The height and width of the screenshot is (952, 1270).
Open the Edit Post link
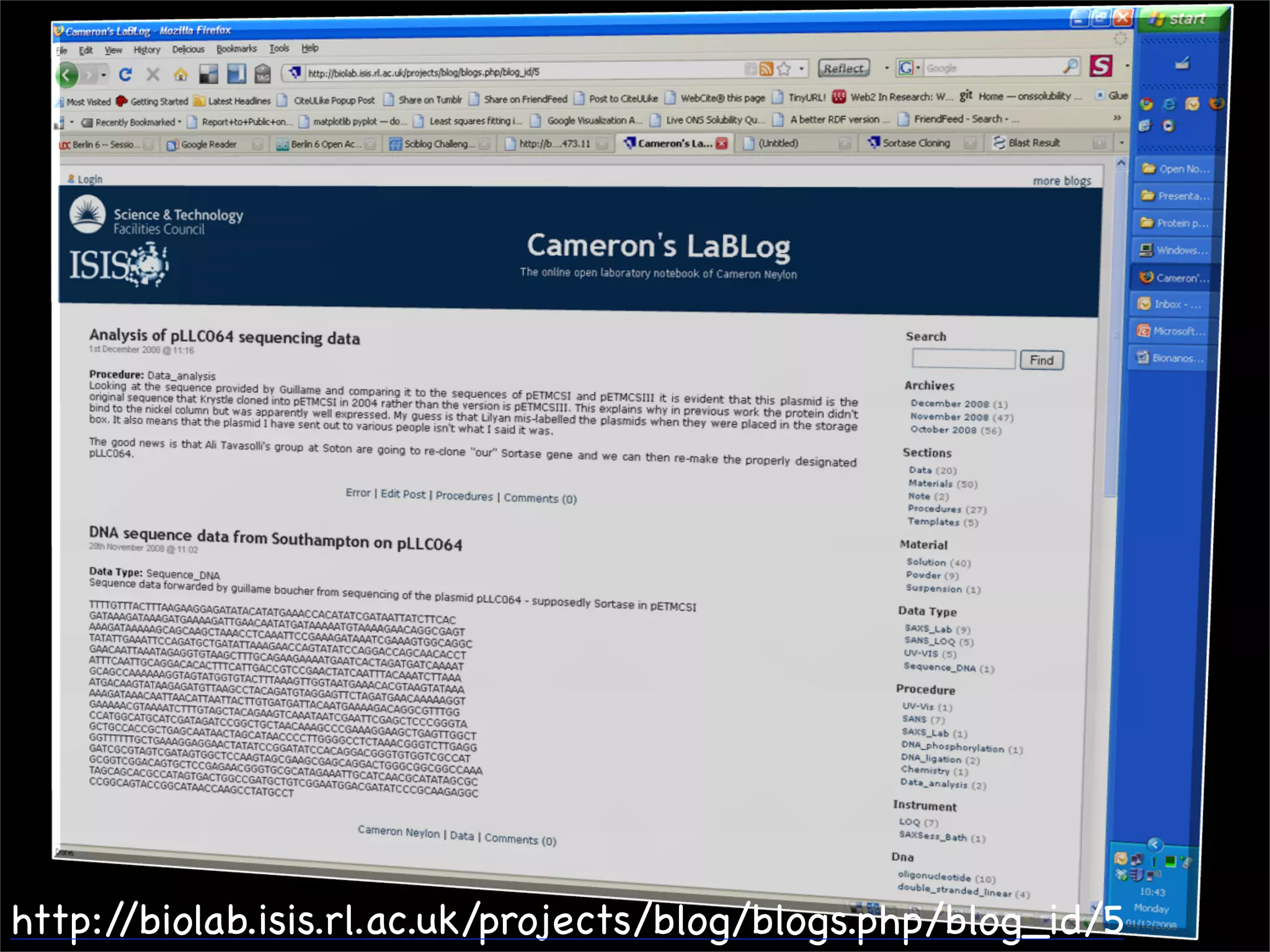click(x=403, y=494)
